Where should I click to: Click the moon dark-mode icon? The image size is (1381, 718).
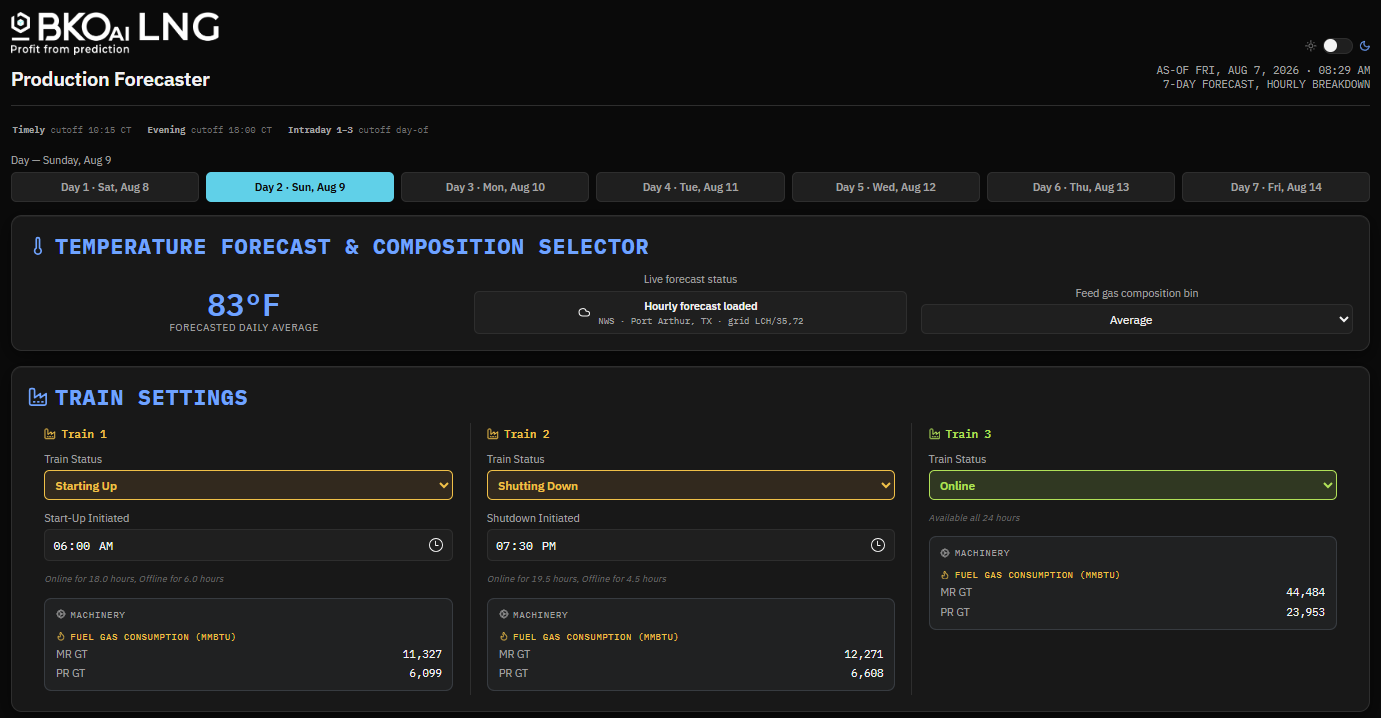pos(1363,46)
